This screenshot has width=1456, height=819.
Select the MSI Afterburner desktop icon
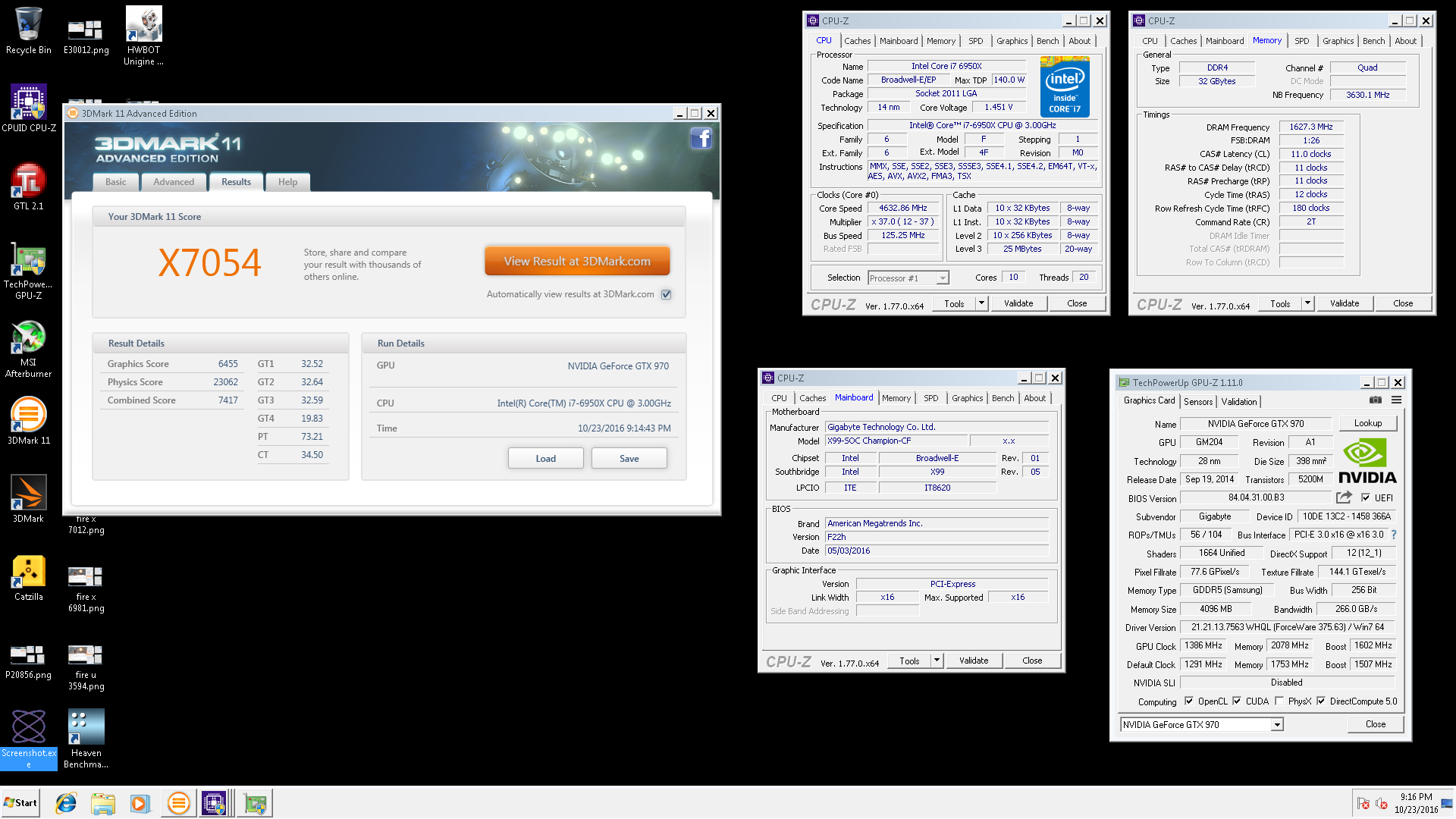pos(29,349)
